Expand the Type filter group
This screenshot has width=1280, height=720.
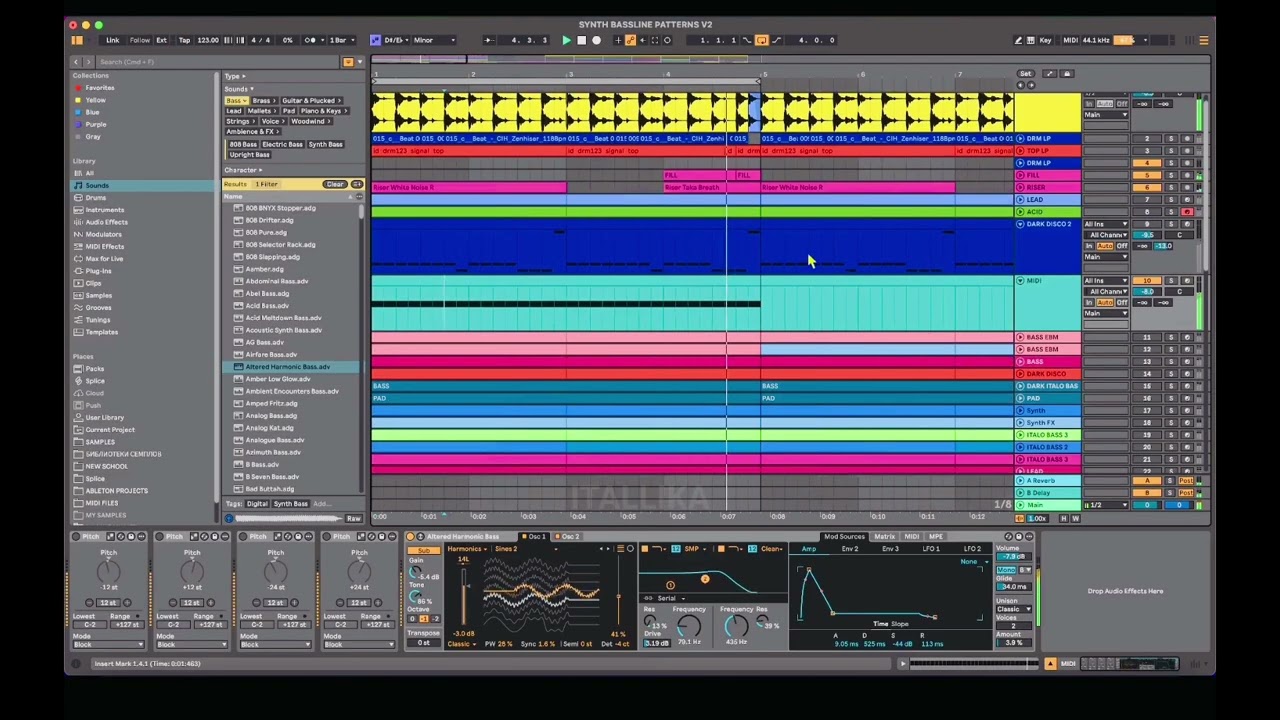[x=235, y=76]
